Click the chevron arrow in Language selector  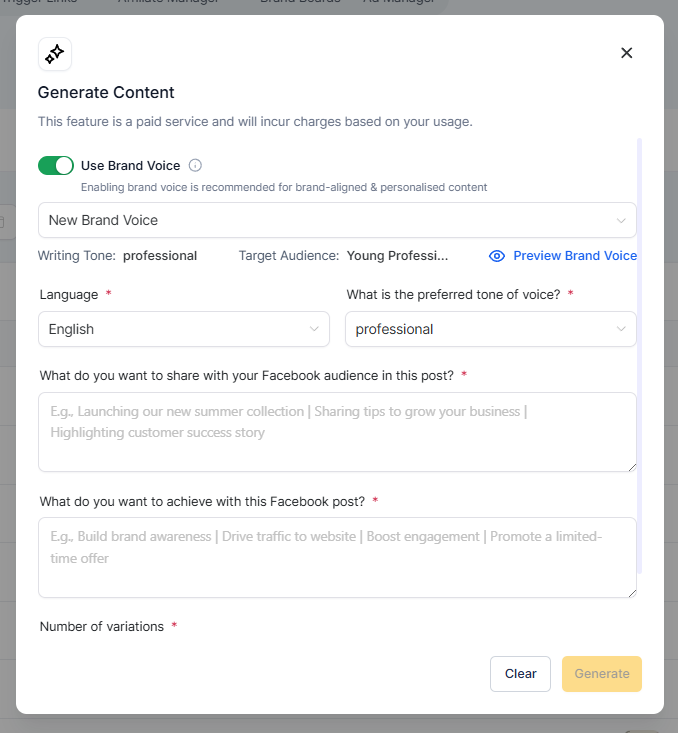[x=314, y=329]
